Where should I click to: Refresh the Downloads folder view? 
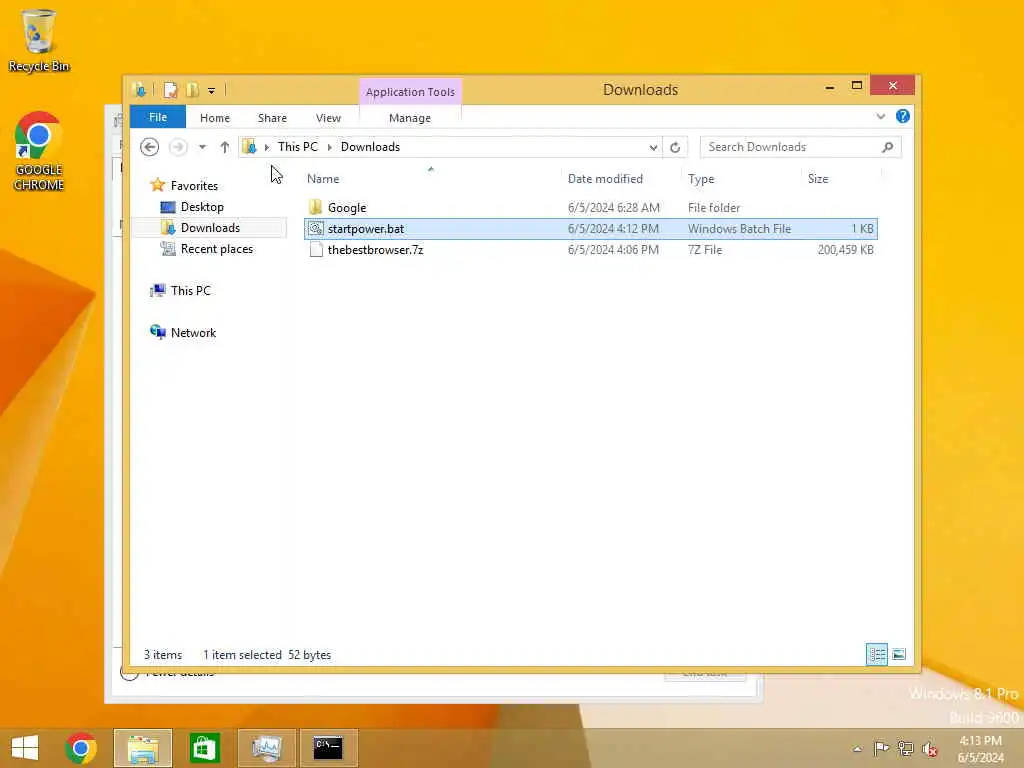(675, 148)
